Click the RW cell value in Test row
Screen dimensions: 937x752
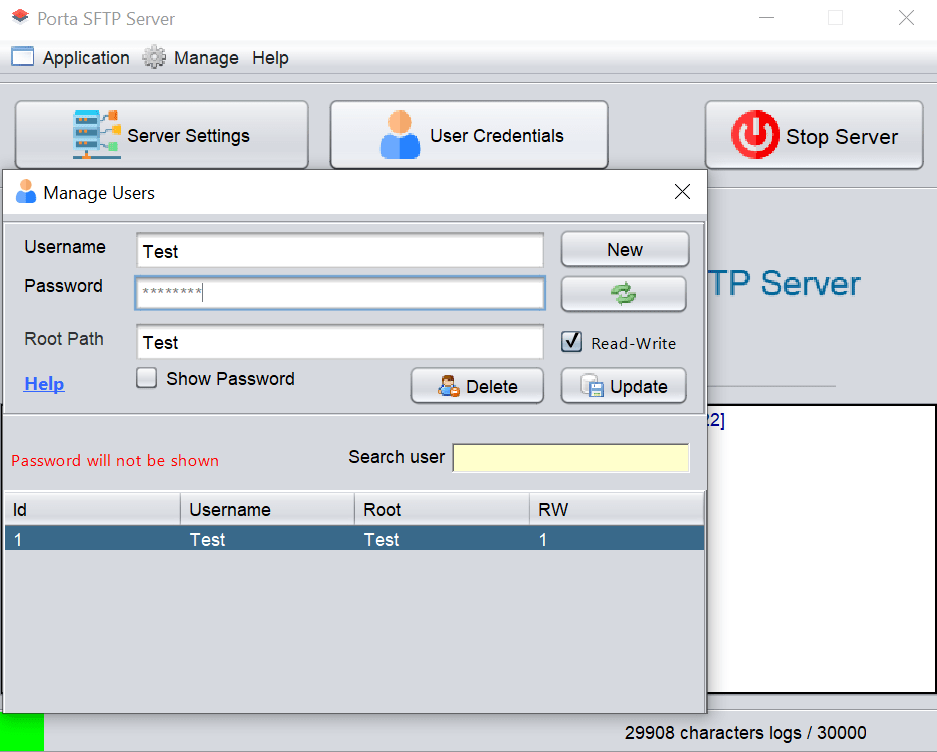[617, 539]
